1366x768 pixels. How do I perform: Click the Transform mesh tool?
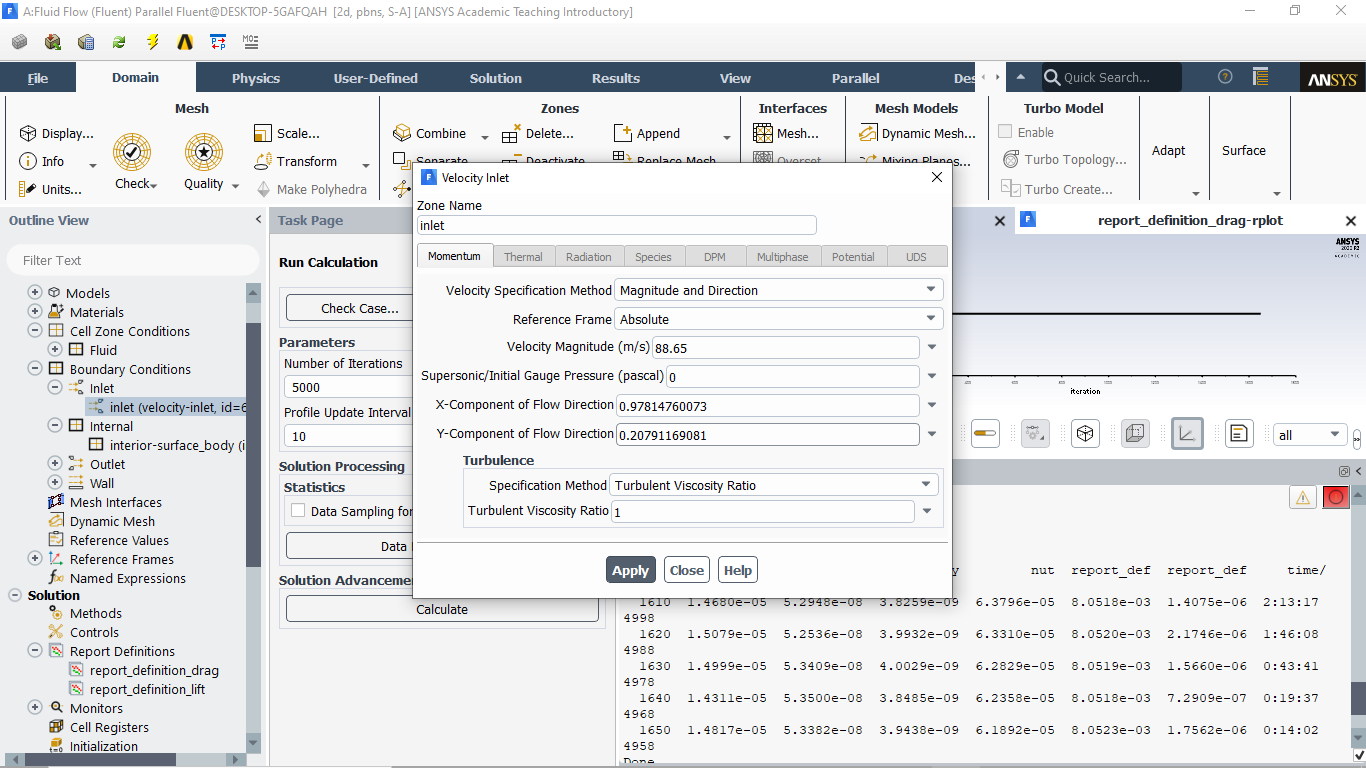(x=296, y=161)
